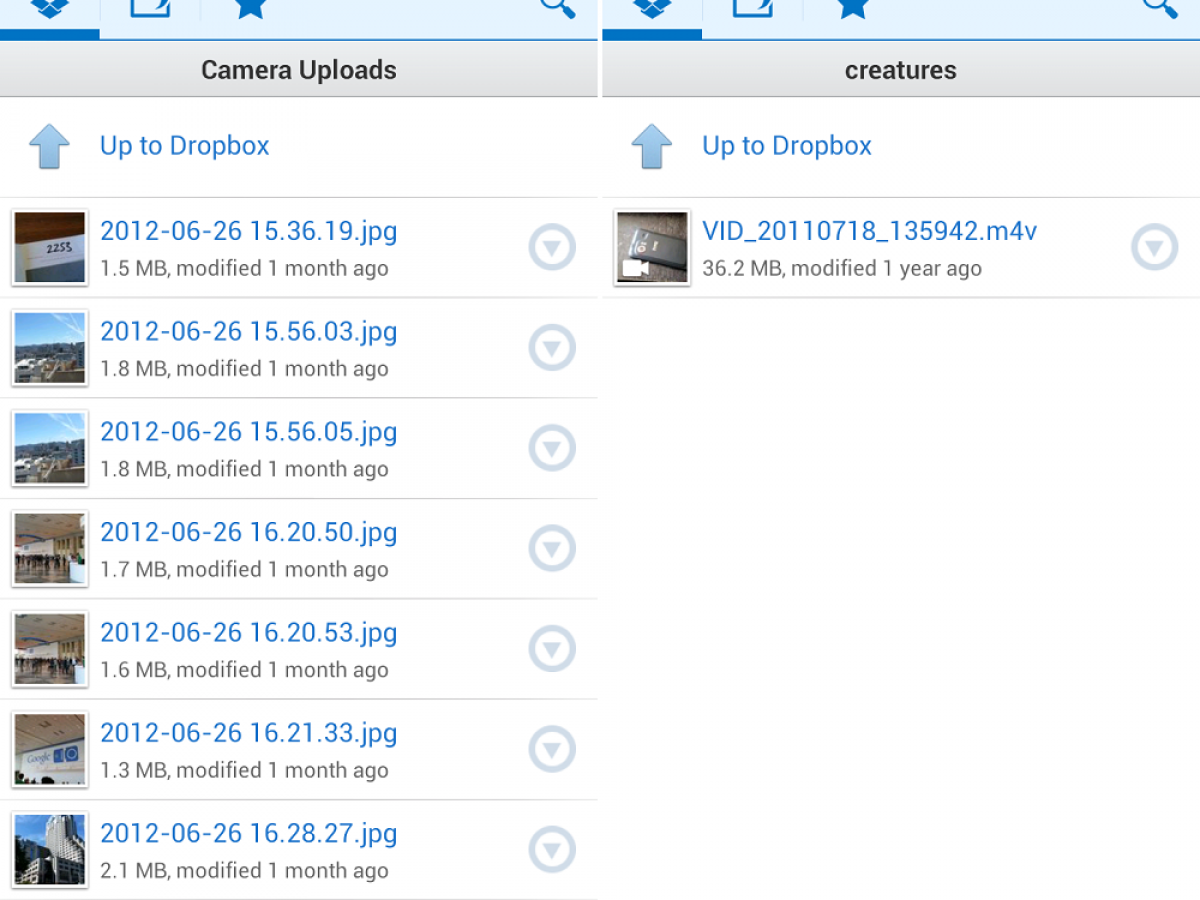Open favorites star tab in creatures pane
The height and width of the screenshot is (900, 1200).
(852, 10)
